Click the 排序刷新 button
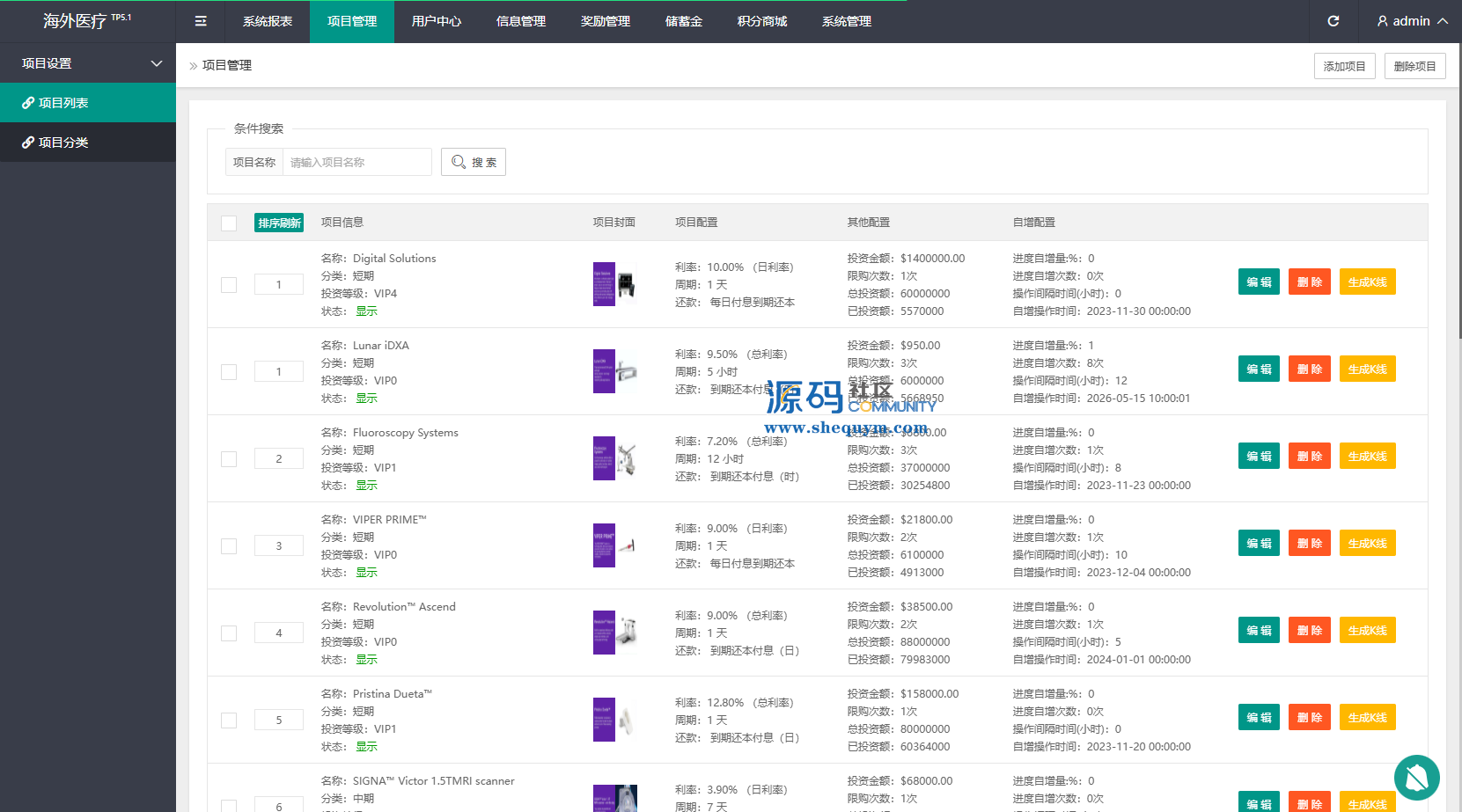The width and height of the screenshot is (1462, 812). [x=279, y=223]
